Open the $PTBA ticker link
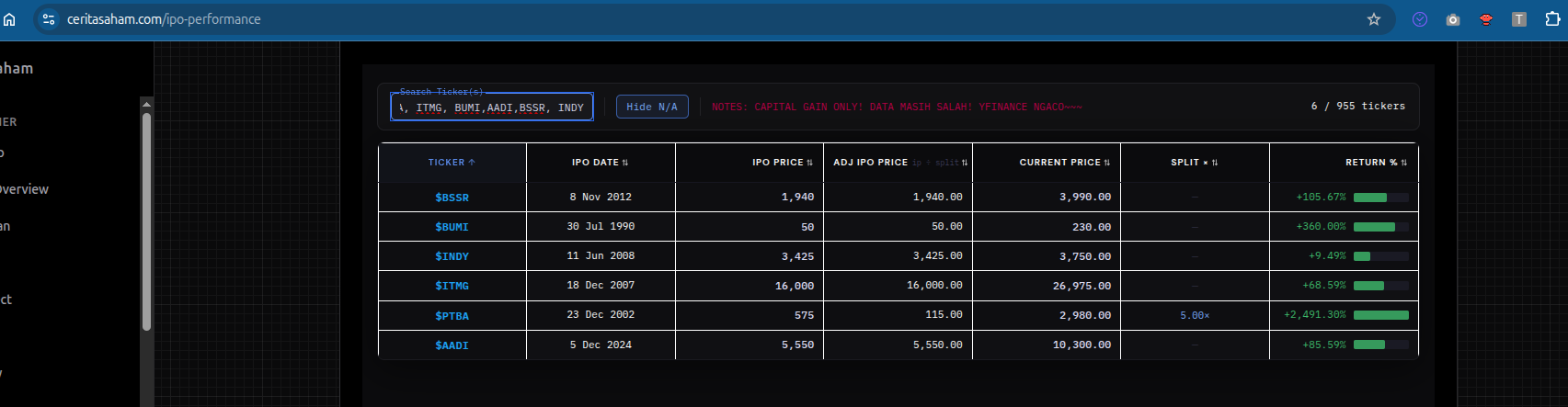The image size is (1568, 407). [x=452, y=316]
